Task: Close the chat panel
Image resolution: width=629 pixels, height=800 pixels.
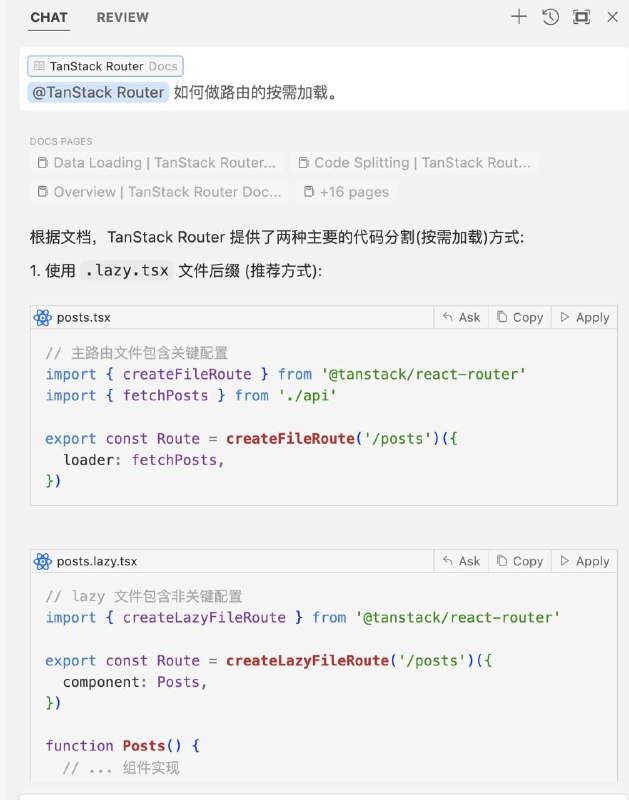Action: (x=613, y=17)
